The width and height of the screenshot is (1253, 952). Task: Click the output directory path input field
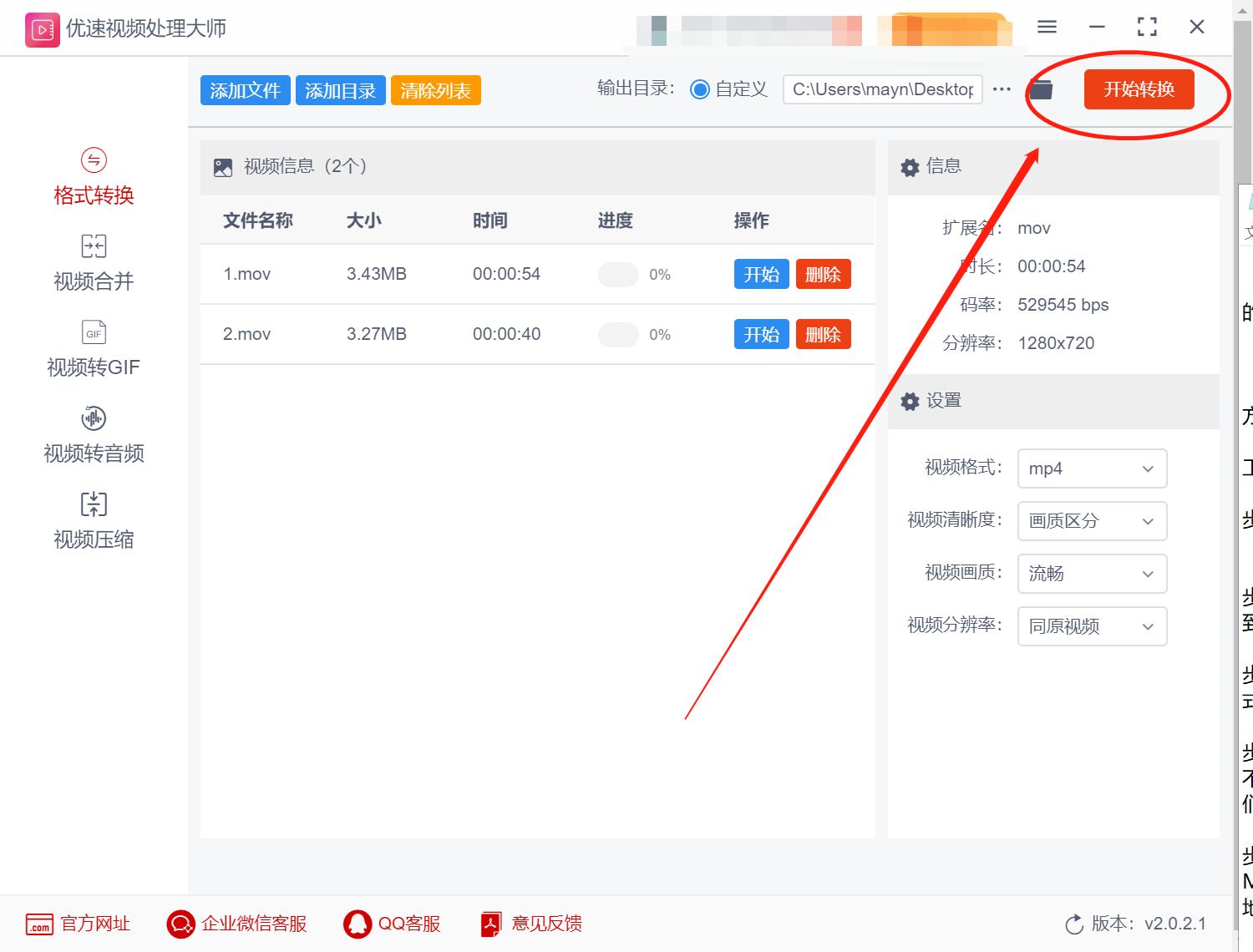(x=881, y=89)
